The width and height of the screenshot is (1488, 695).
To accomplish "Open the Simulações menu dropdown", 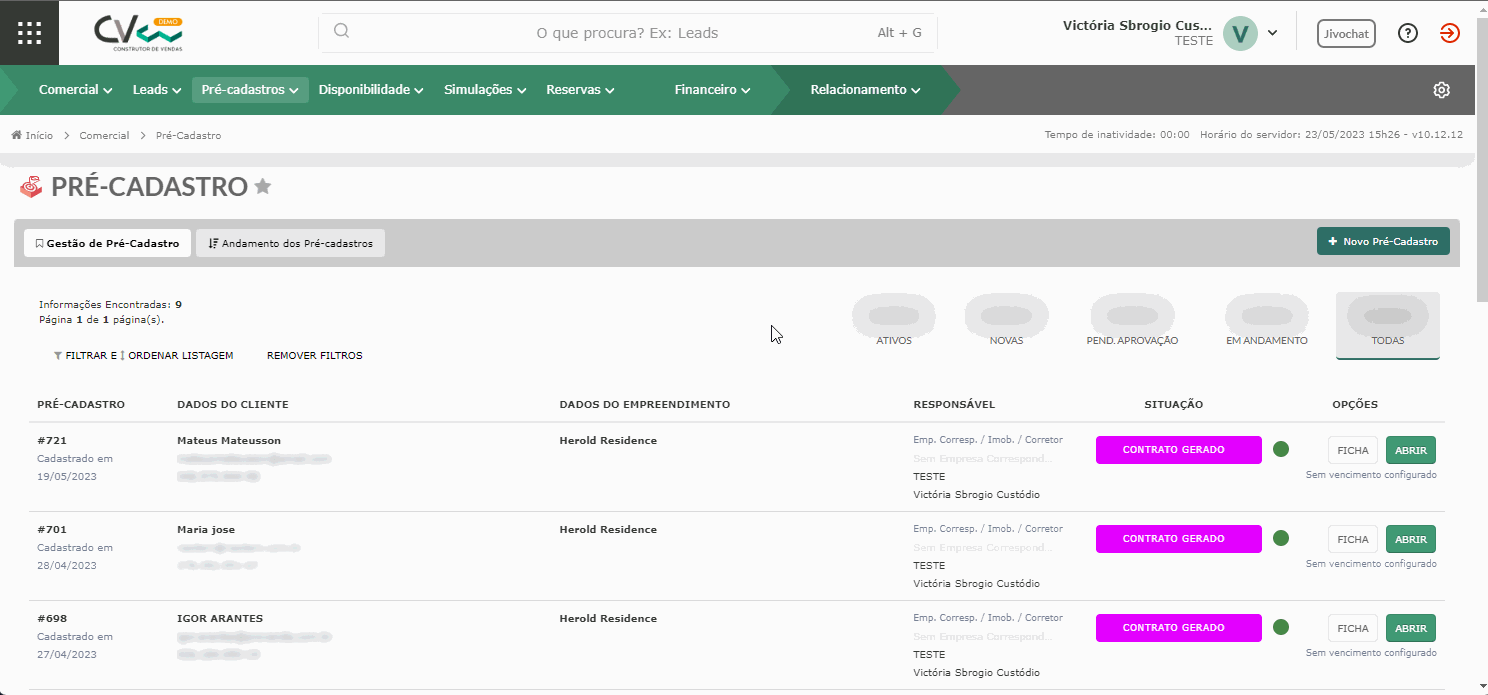I will (485, 90).
